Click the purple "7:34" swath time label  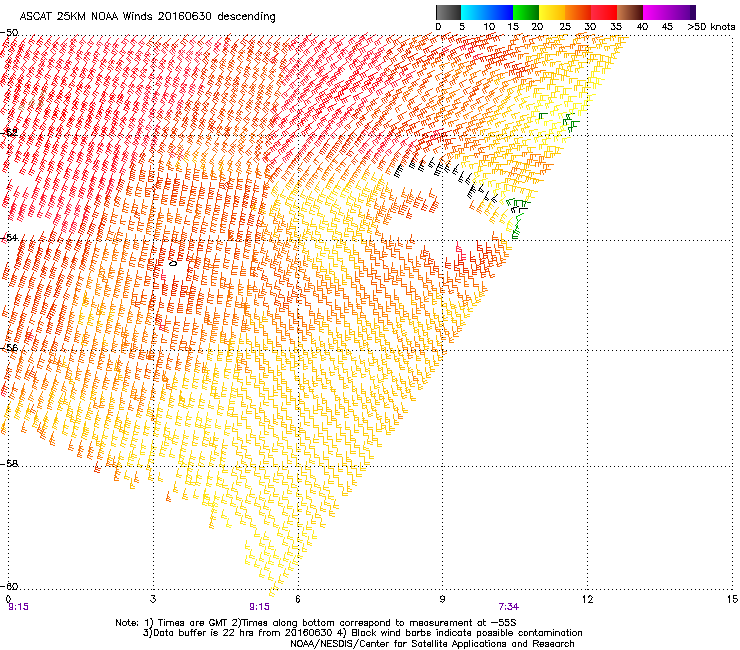point(509,607)
